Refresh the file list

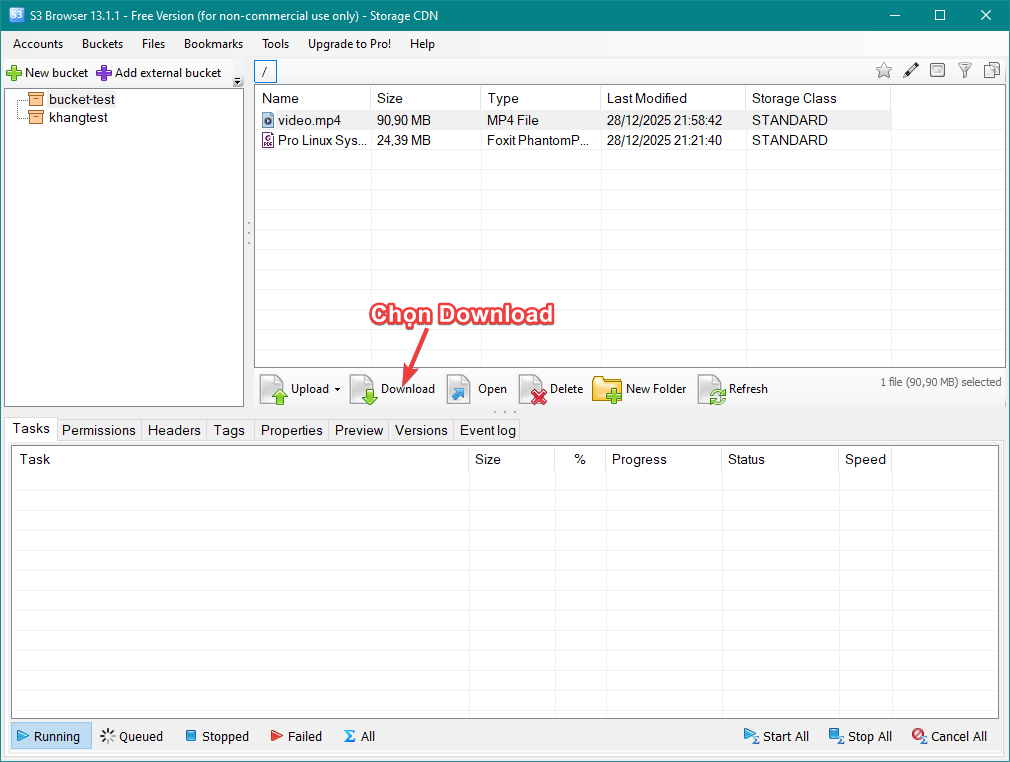point(733,389)
